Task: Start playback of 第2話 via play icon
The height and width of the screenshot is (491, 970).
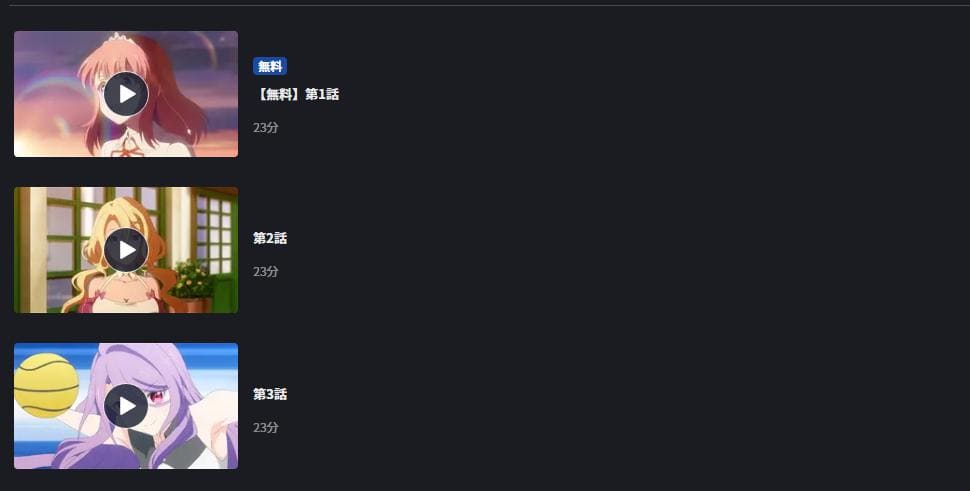Action: coord(126,250)
